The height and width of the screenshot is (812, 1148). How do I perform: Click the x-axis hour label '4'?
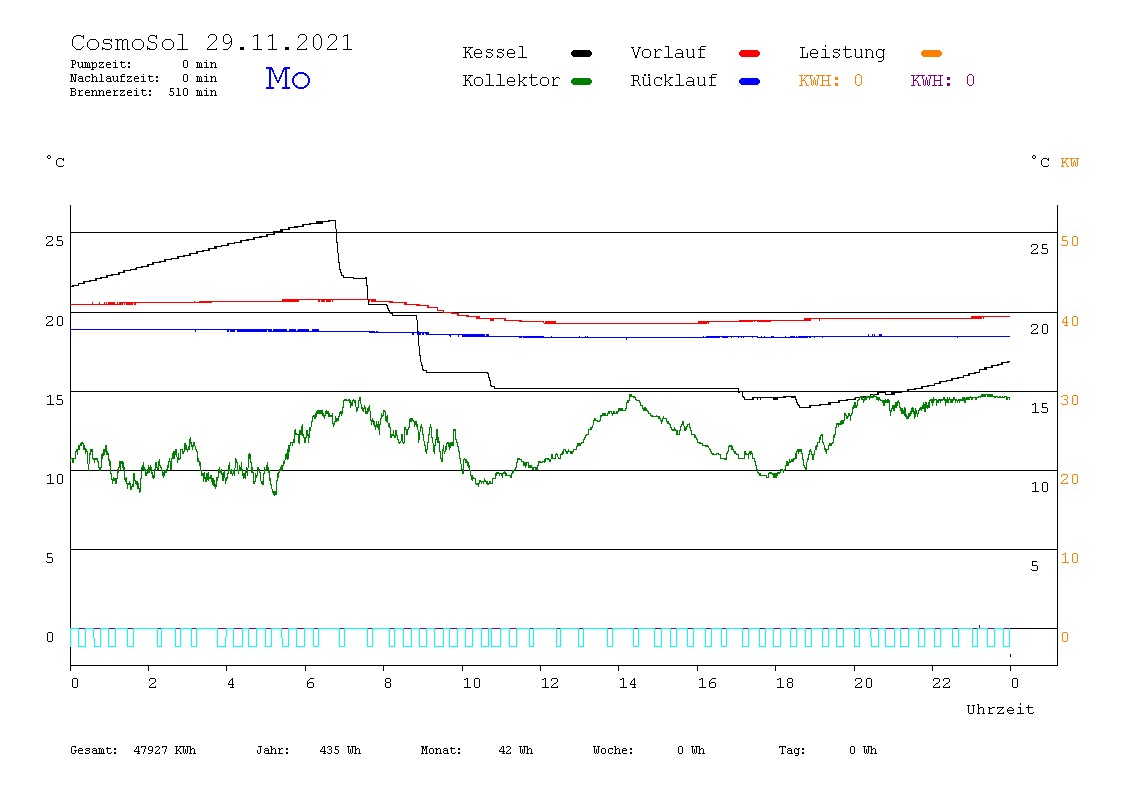231,683
